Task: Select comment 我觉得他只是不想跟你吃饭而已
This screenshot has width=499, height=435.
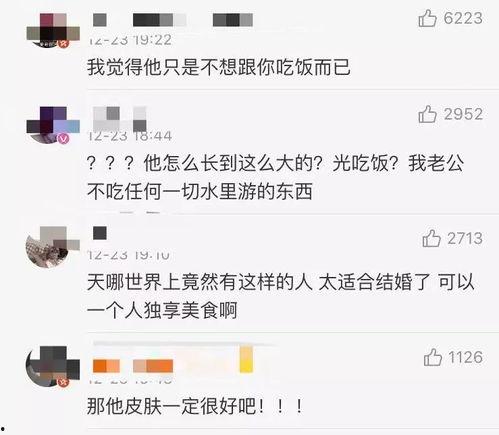Action: (x=219, y=67)
